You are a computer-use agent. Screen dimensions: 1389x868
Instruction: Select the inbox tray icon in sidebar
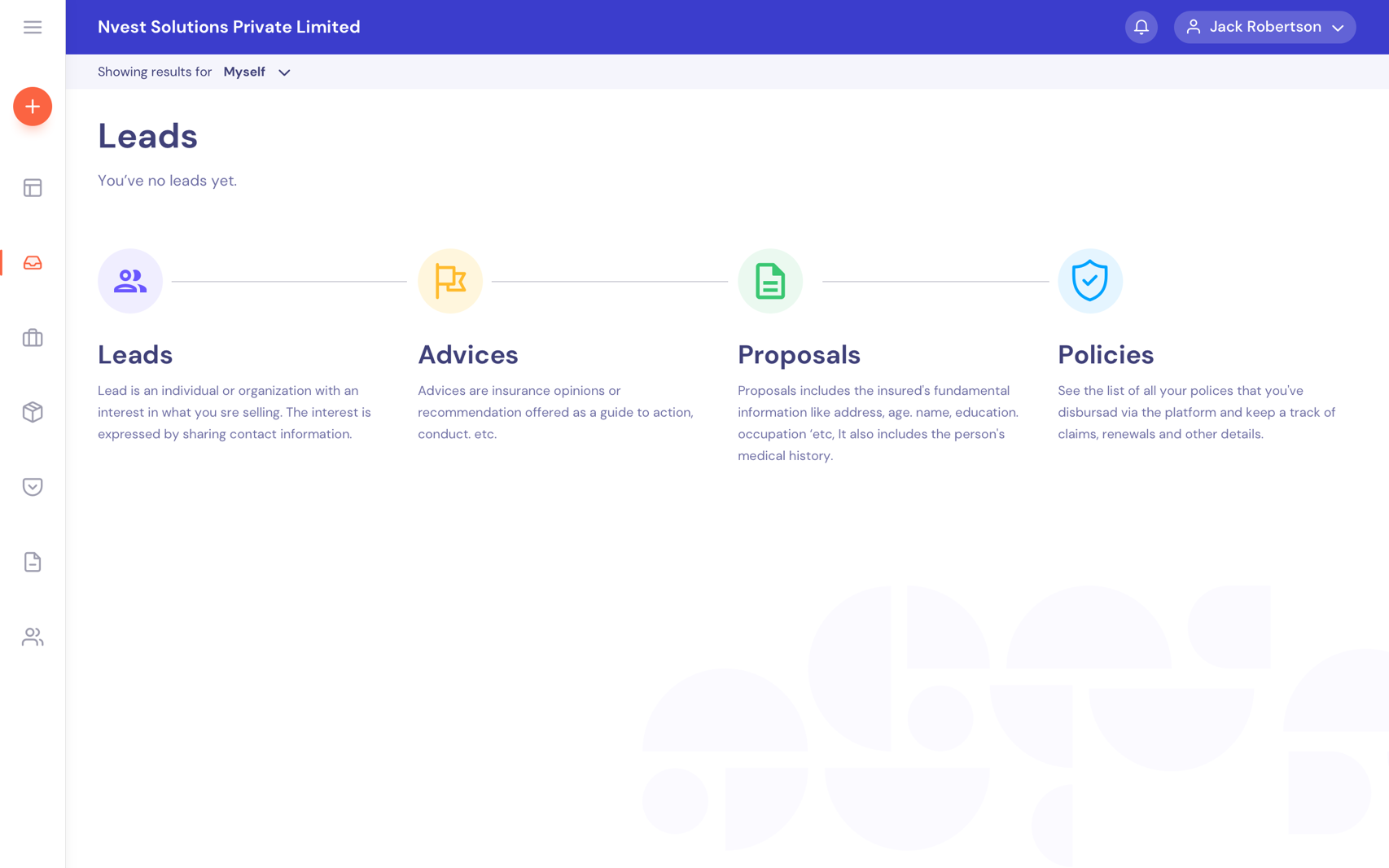pos(33,263)
